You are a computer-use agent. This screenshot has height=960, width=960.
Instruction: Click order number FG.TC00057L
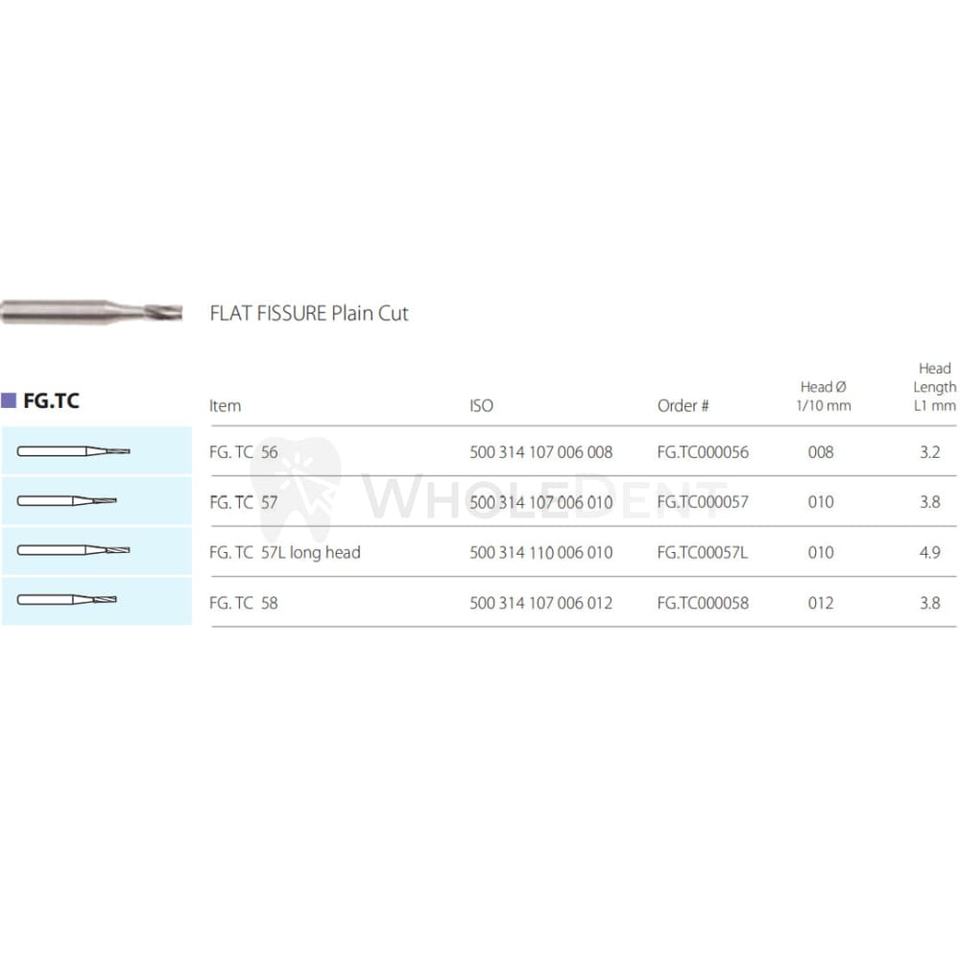702,552
